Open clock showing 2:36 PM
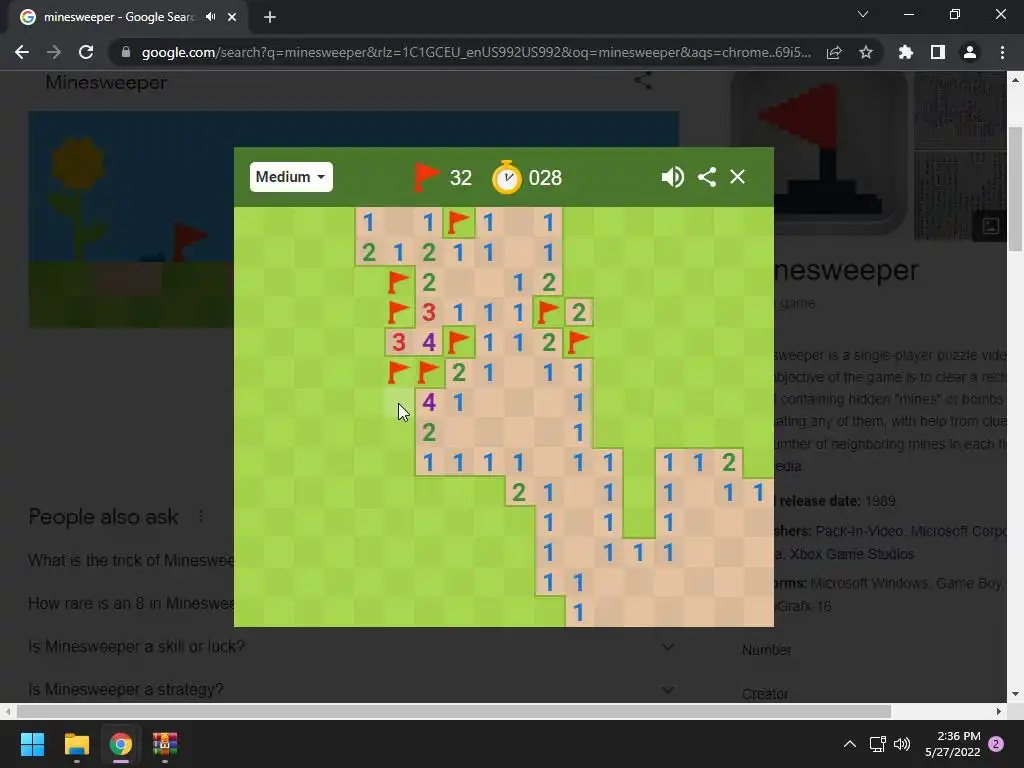The width and height of the screenshot is (1024, 768). pos(953,744)
